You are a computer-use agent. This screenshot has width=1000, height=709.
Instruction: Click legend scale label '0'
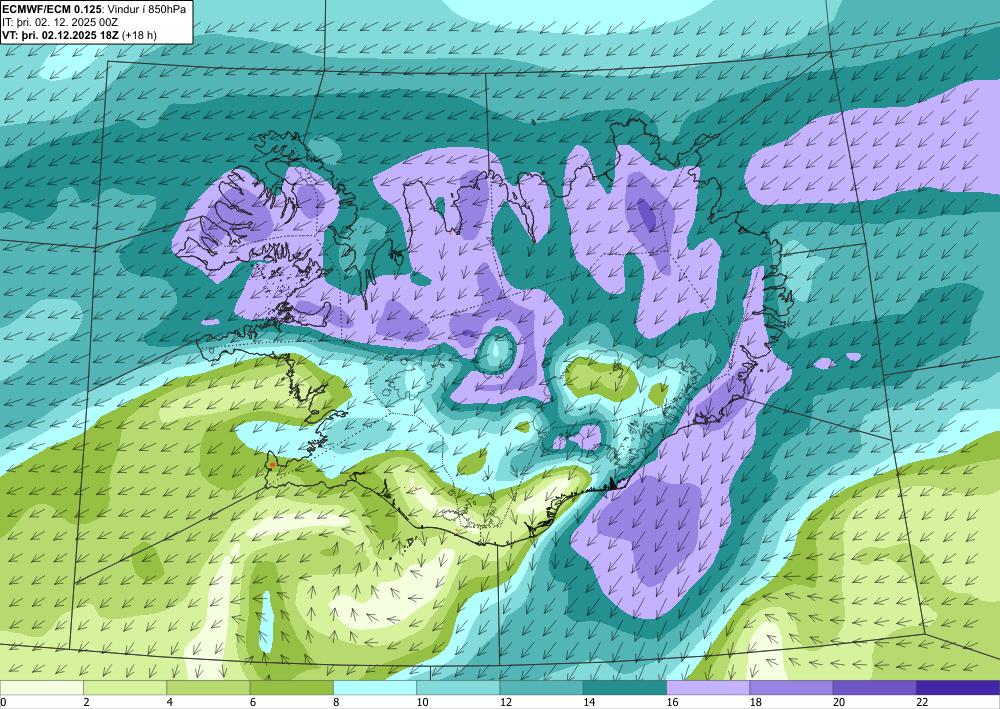click(3, 702)
